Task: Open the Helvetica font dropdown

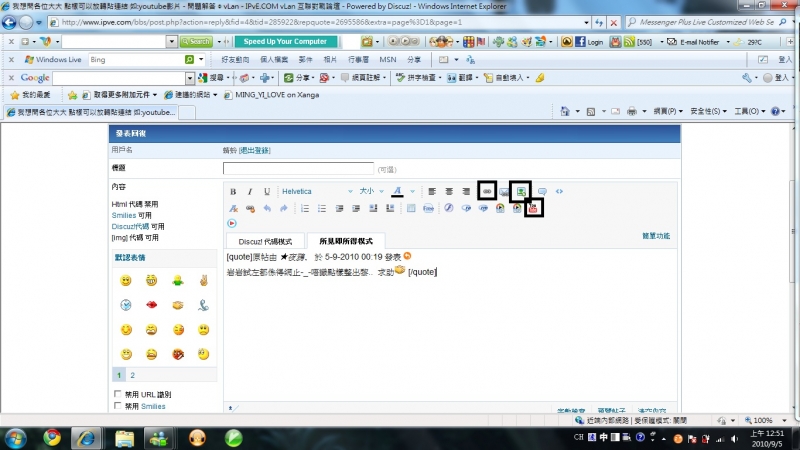Action: (317, 191)
